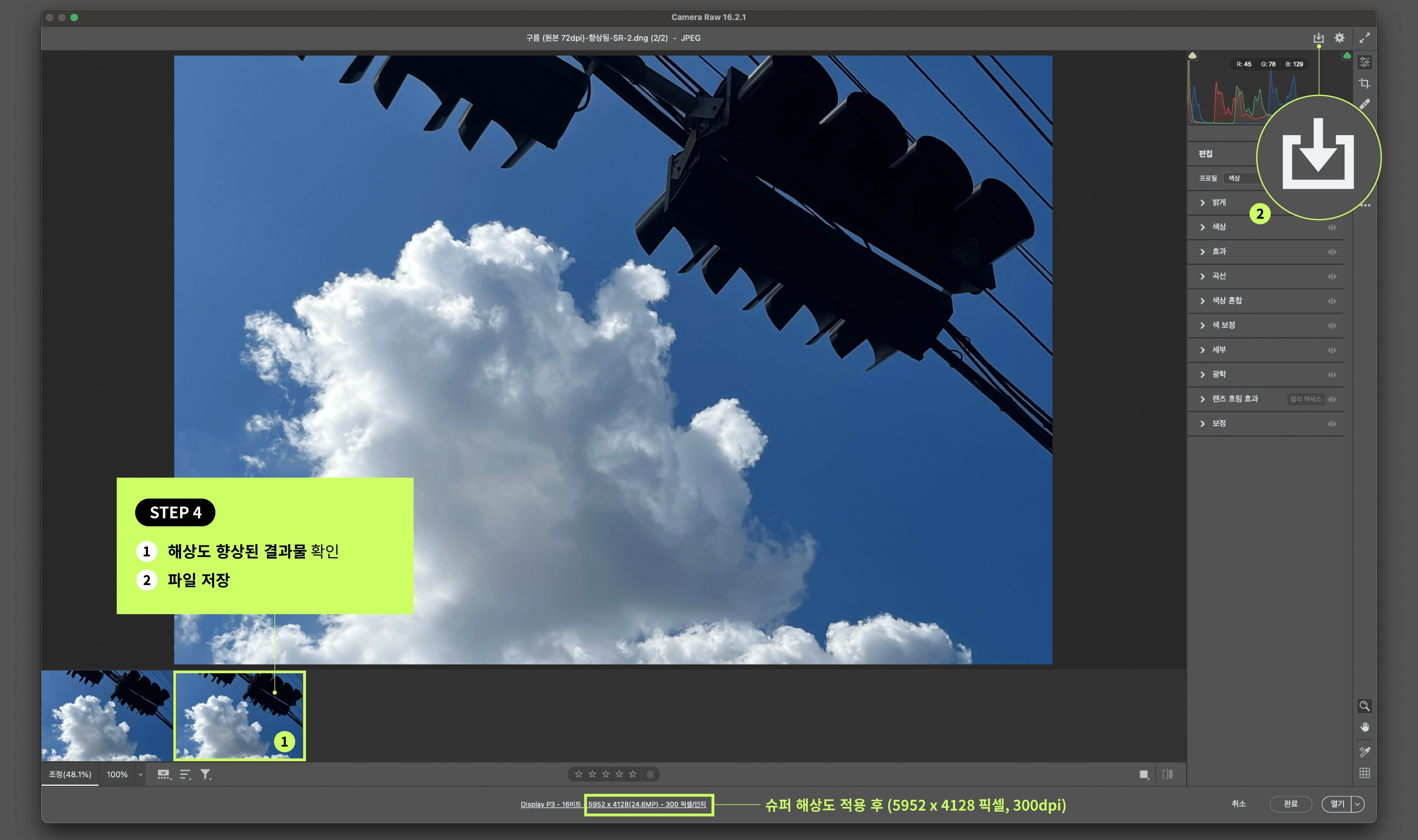Toggle visibility eye for 색상 panel
This screenshot has width=1418, height=840.
1332,228
